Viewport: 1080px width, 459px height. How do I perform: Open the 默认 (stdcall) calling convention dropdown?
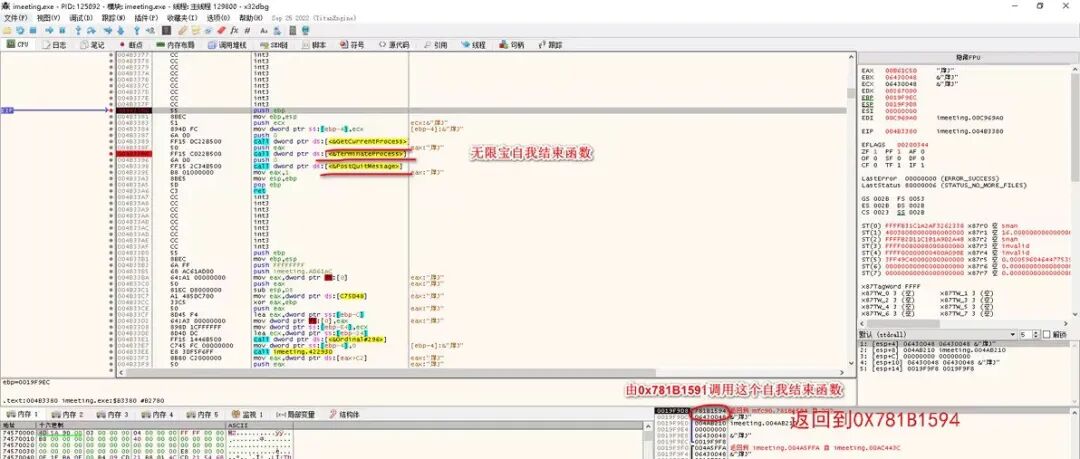tap(937, 334)
